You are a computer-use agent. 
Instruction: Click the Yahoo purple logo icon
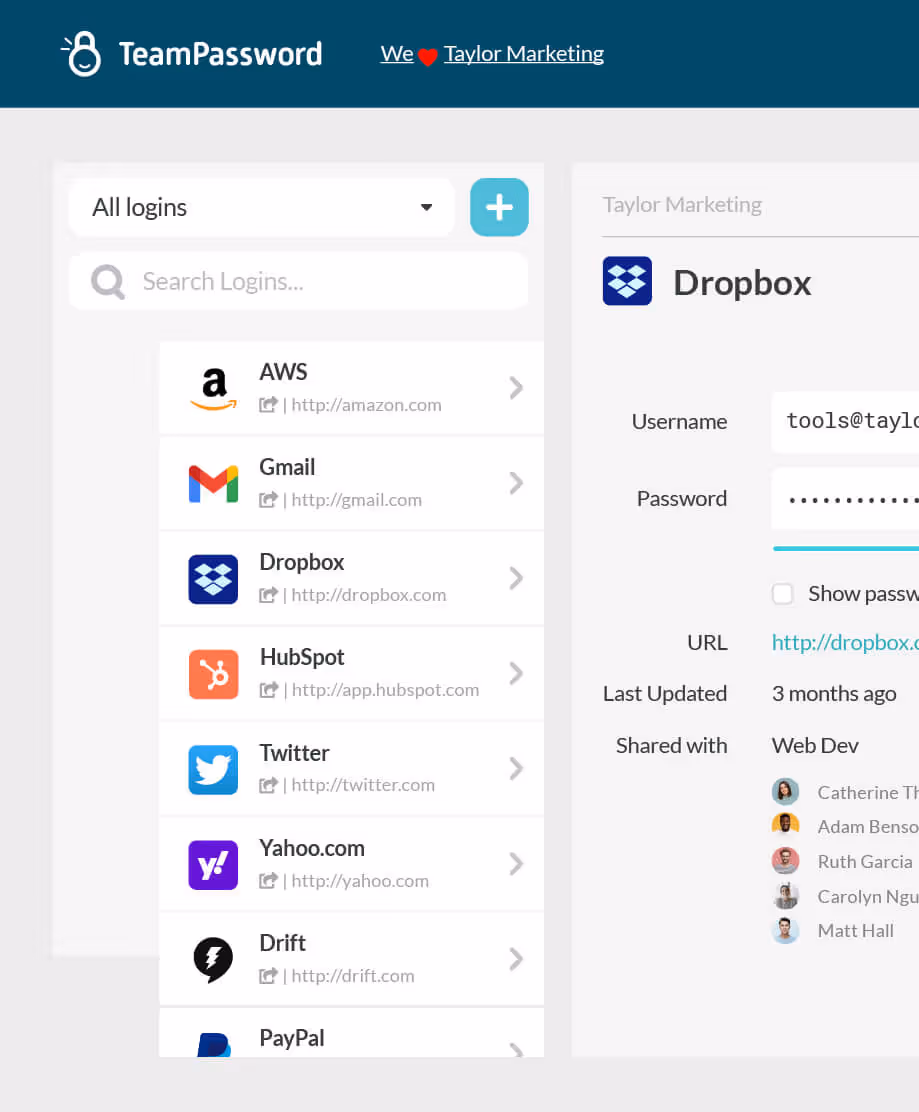[x=213, y=864]
